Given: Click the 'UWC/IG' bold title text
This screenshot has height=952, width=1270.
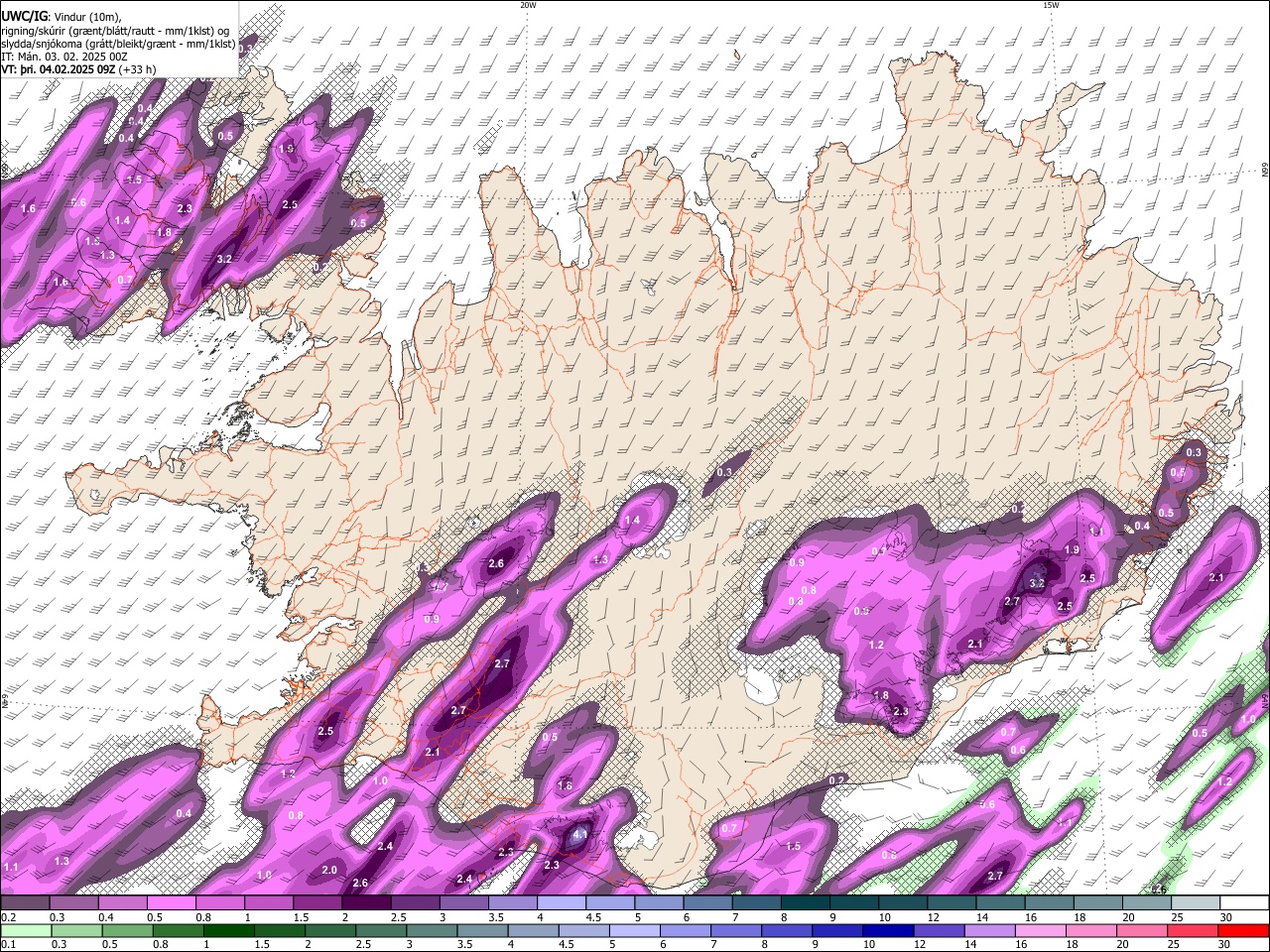Looking at the screenshot, I should 24,18.
